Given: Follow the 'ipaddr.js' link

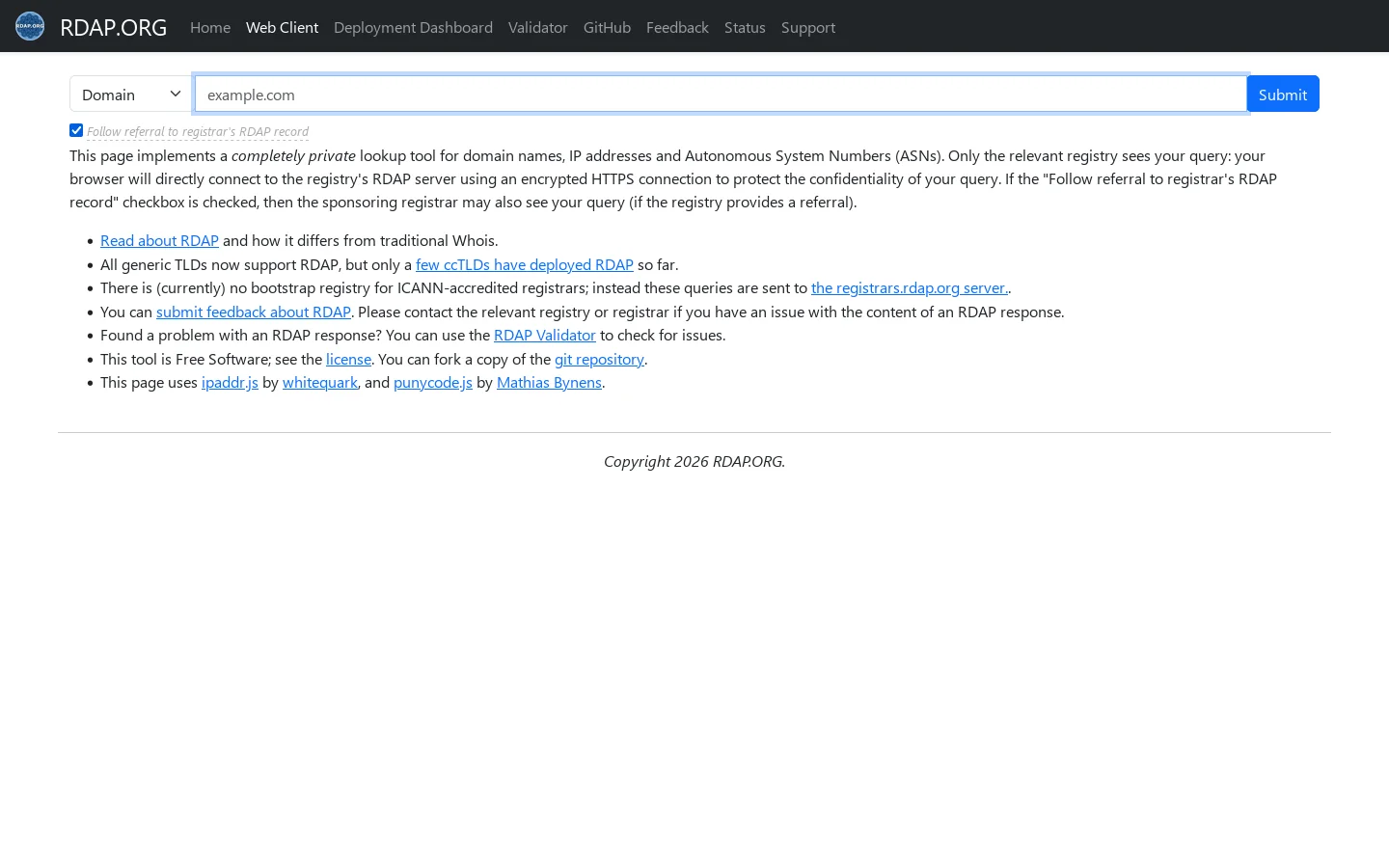Looking at the screenshot, I should click(230, 382).
